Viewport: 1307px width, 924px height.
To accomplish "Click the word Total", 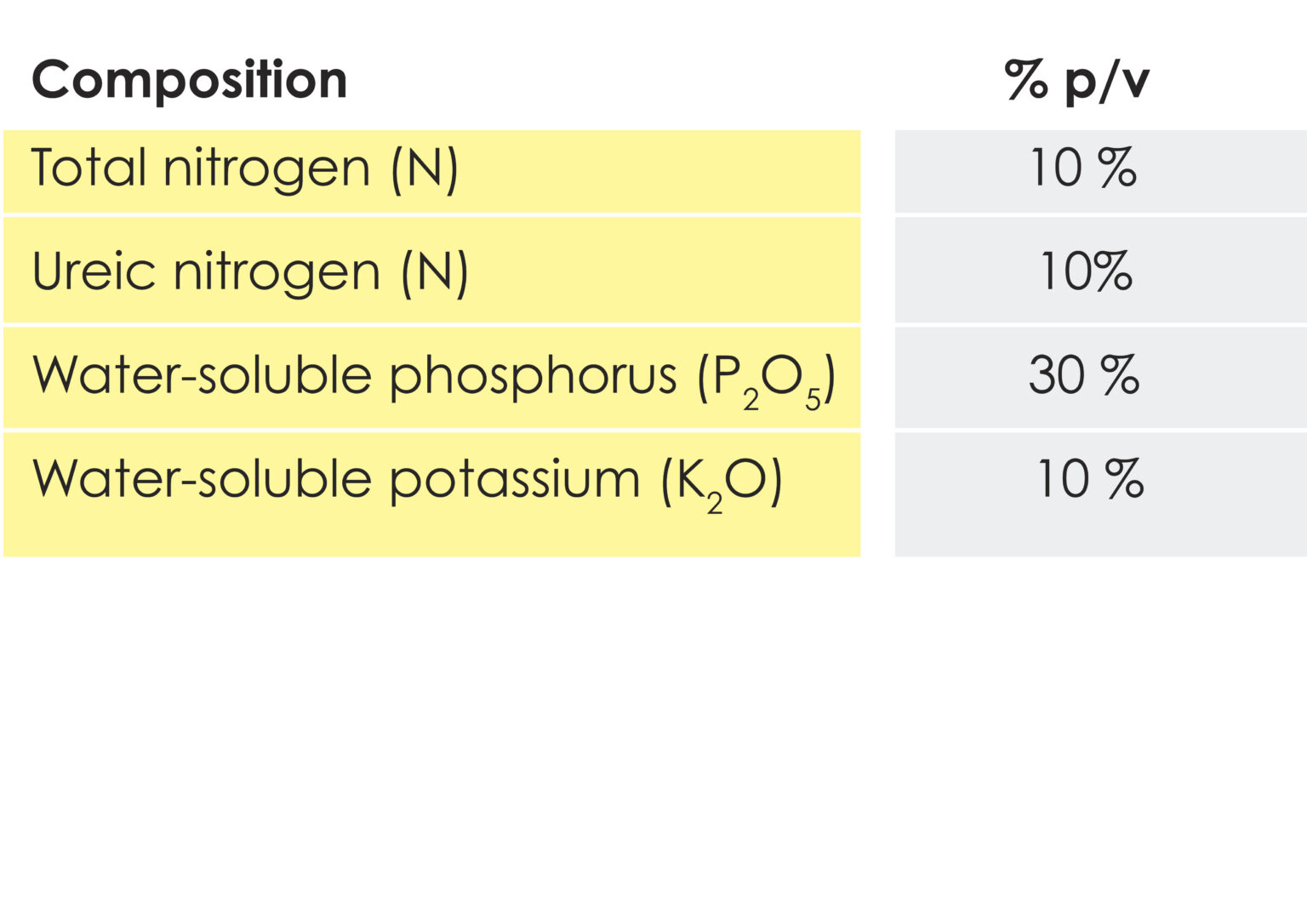I will [x=88, y=168].
